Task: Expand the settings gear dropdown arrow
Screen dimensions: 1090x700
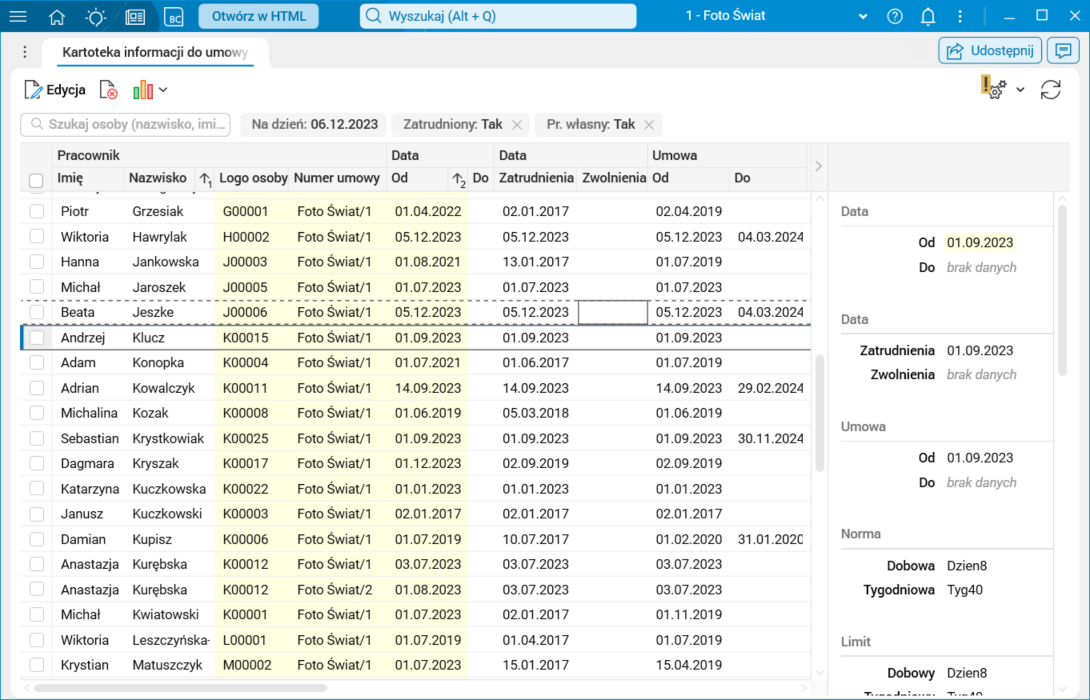Action: tap(1020, 90)
